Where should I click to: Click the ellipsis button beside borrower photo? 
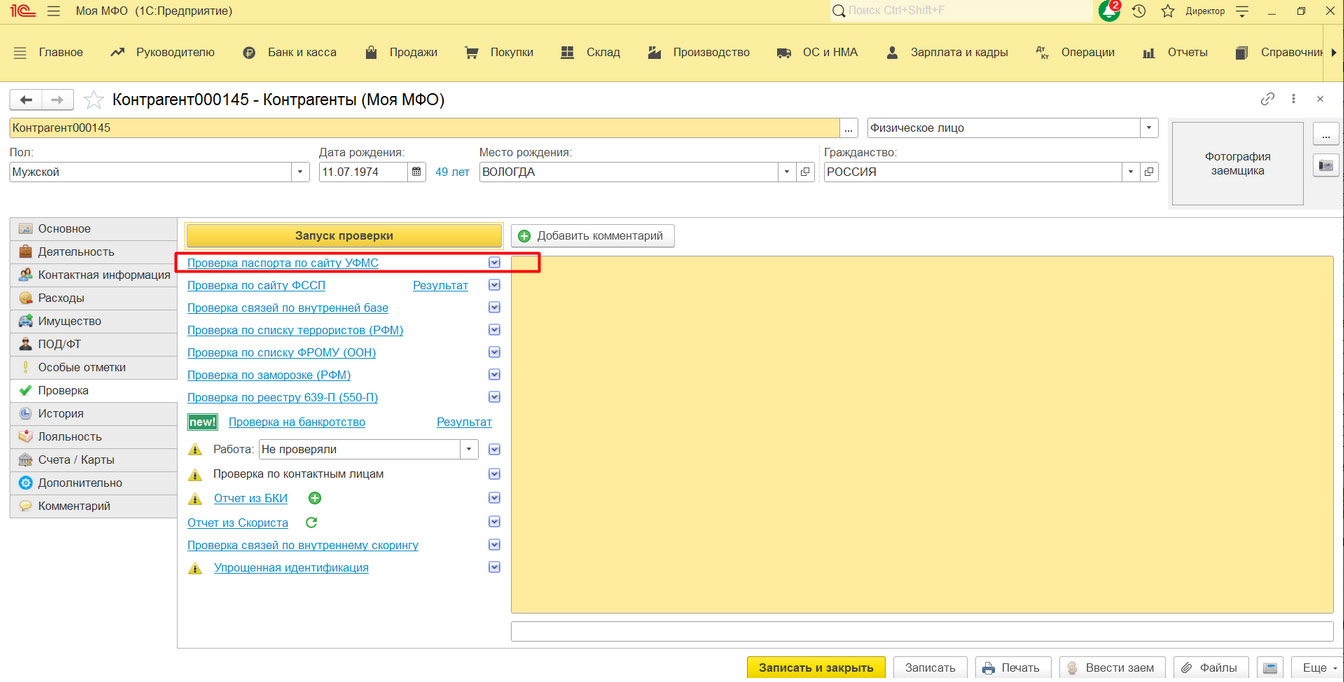pos(1326,134)
